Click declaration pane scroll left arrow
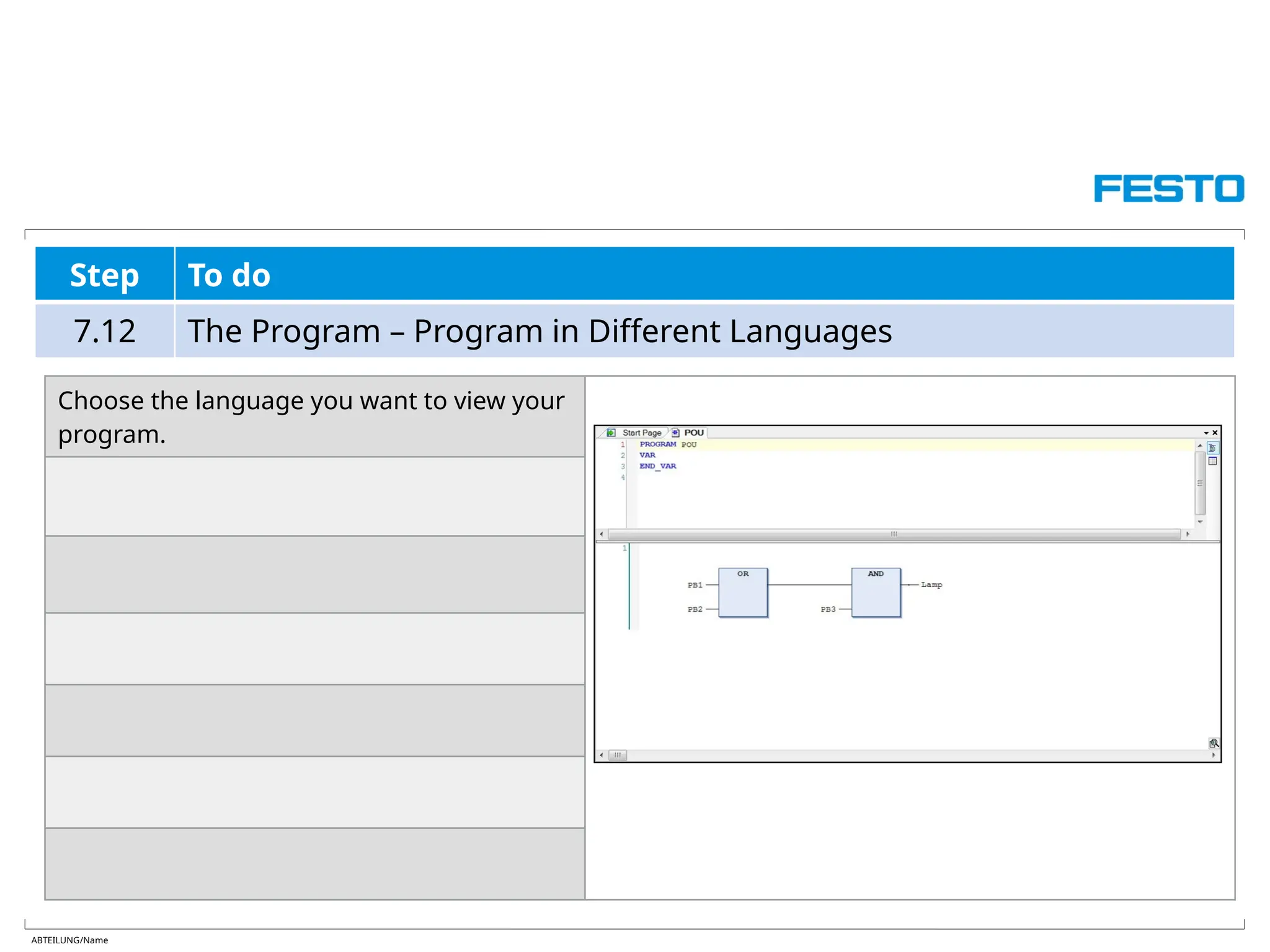This screenshot has width=1270, height=952. pyautogui.click(x=601, y=534)
